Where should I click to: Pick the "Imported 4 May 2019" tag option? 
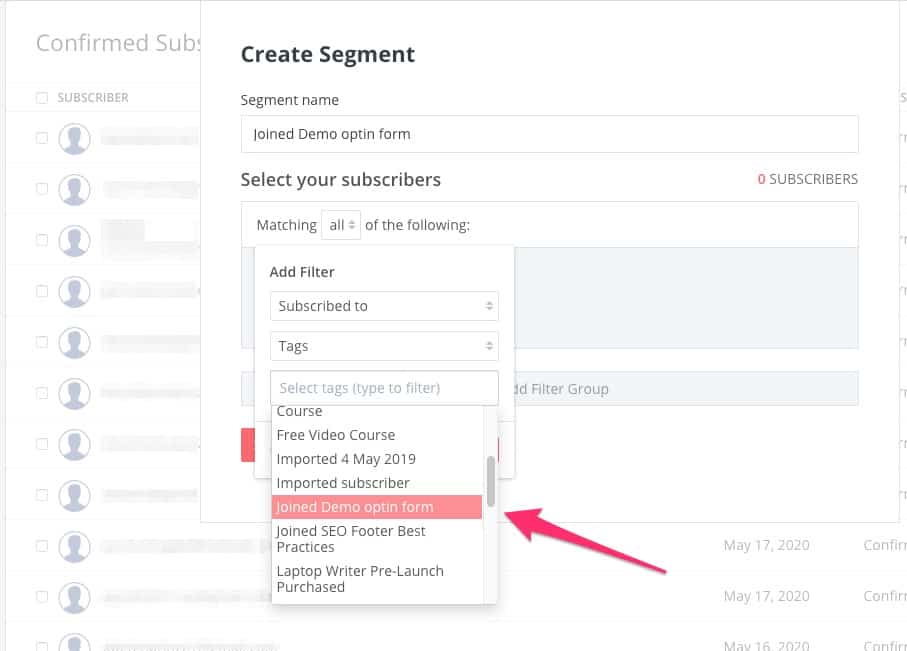[346, 459]
